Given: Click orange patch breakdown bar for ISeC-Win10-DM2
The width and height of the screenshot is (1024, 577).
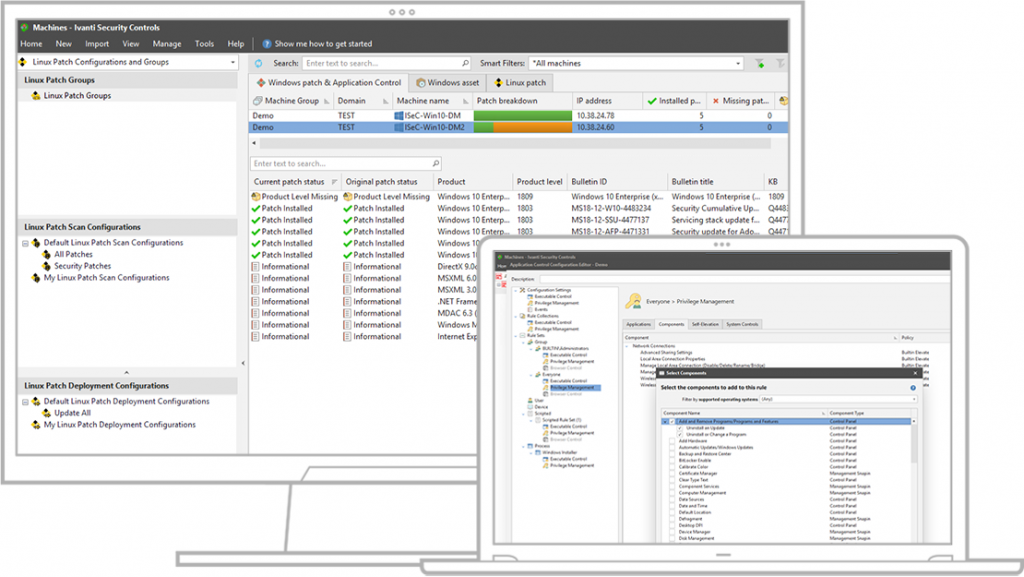Looking at the screenshot, I should pyautogui.click(x=532, y=127).
